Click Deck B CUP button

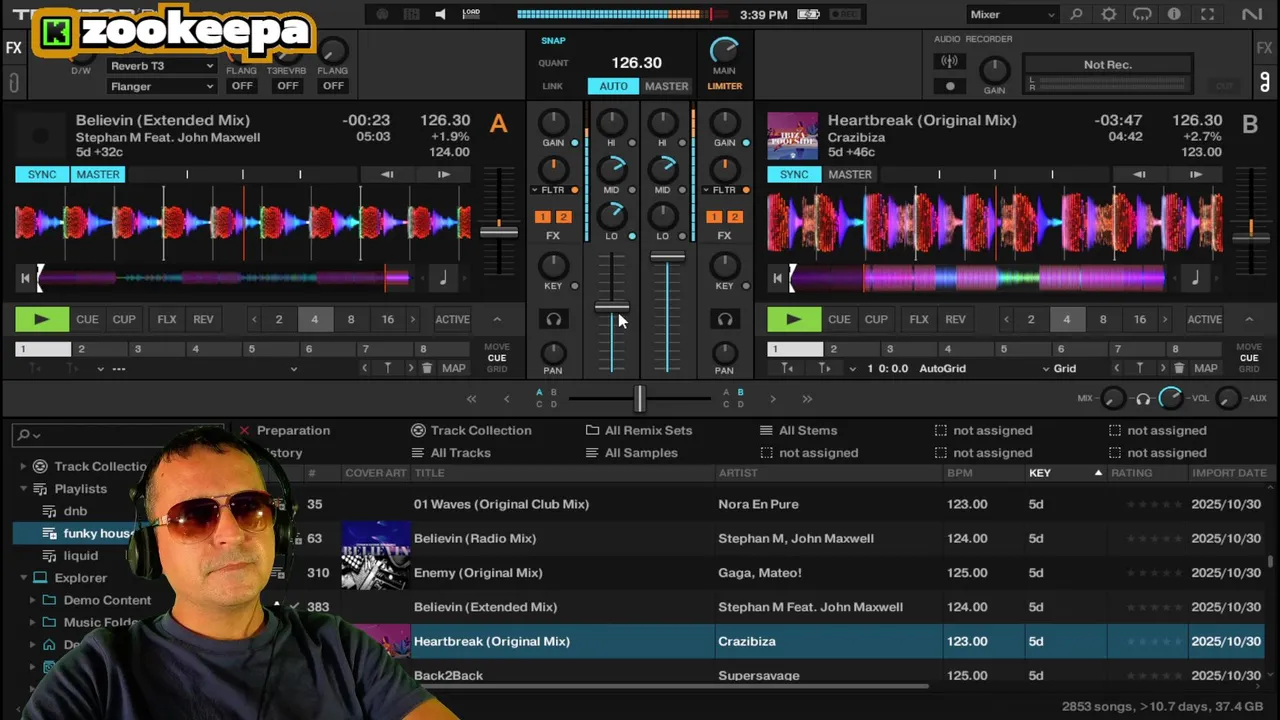point(876,319)
